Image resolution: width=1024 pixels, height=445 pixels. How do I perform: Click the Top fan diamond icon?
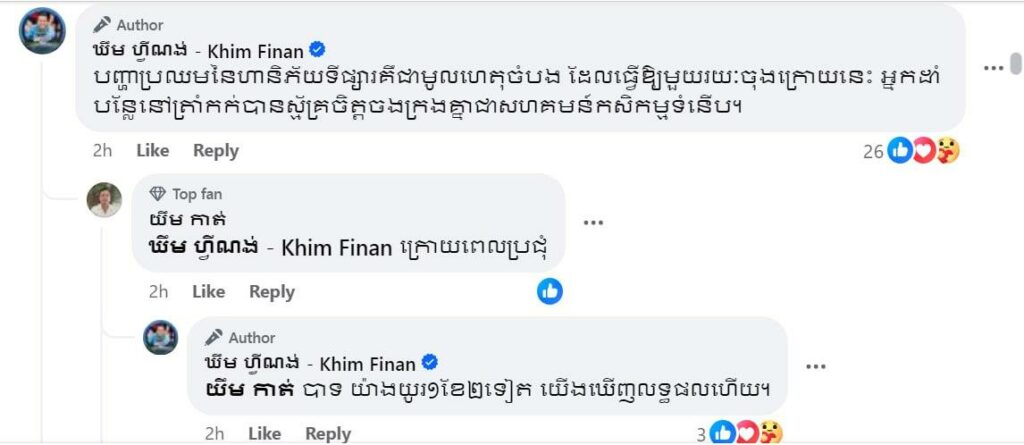157,194
